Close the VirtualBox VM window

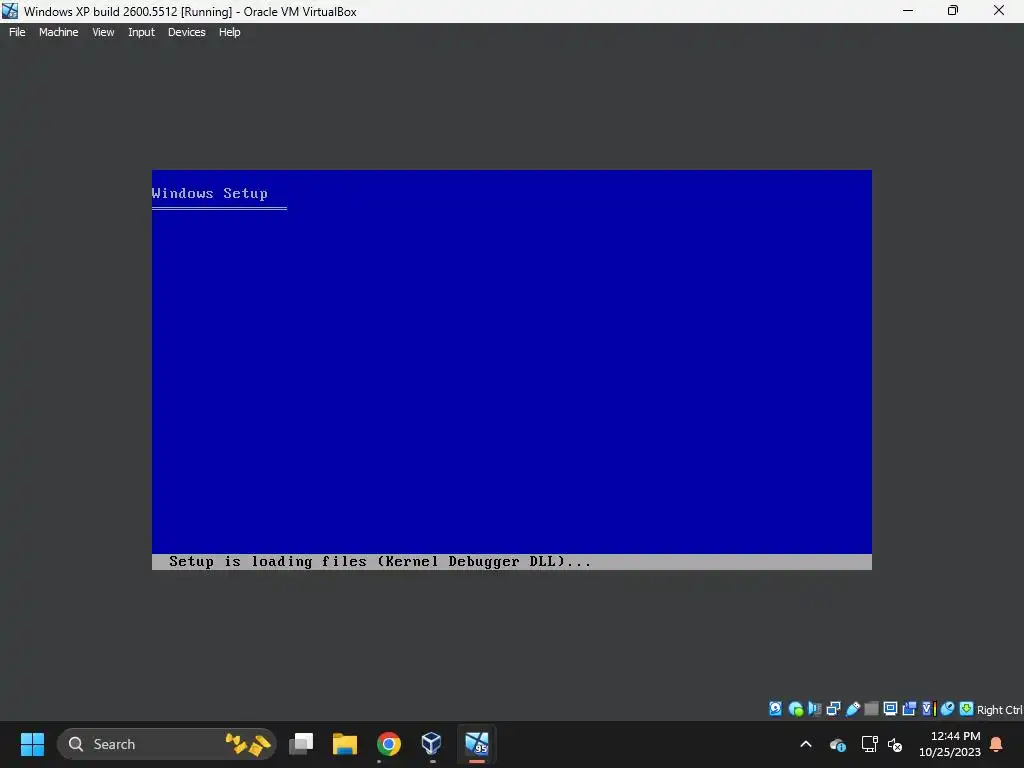[999, 11]
